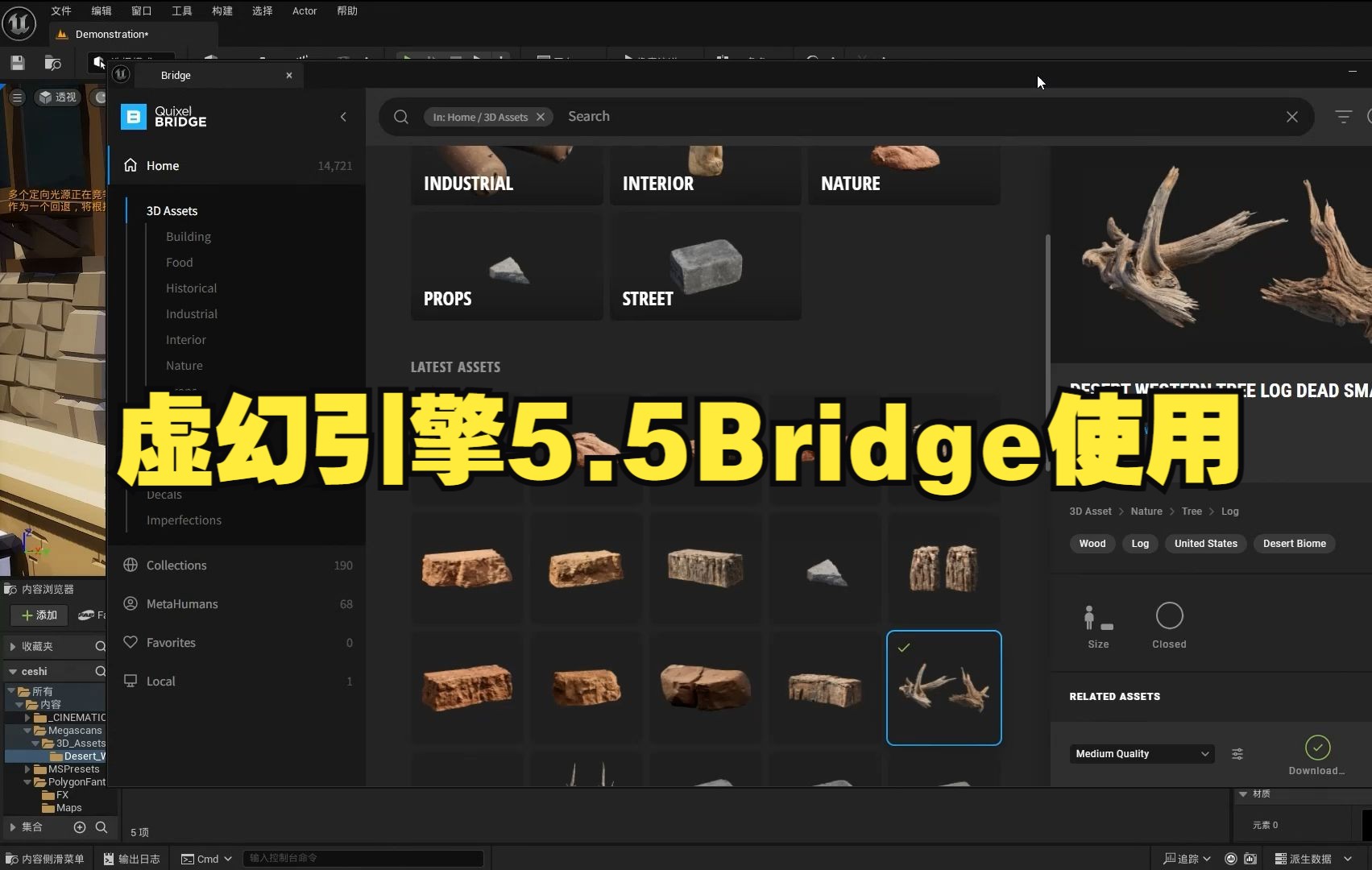Open the 输出日志 panel

point(132,859)
